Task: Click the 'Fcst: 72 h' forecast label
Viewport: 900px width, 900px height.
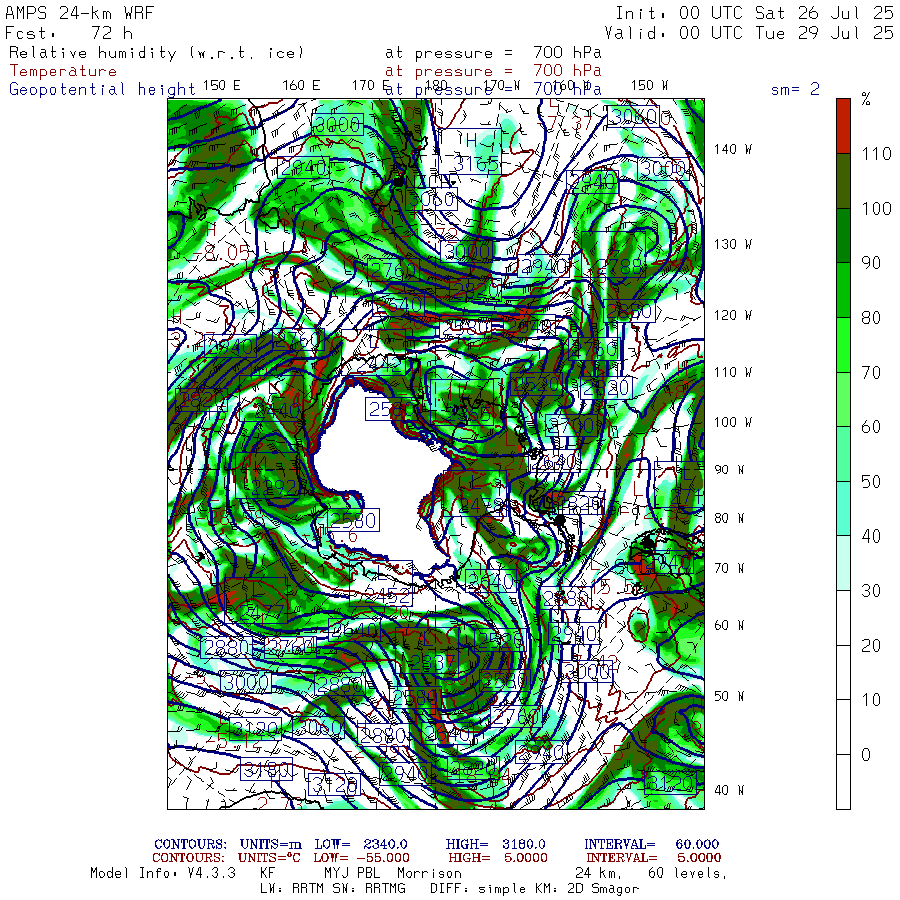Action: [68, 33]
